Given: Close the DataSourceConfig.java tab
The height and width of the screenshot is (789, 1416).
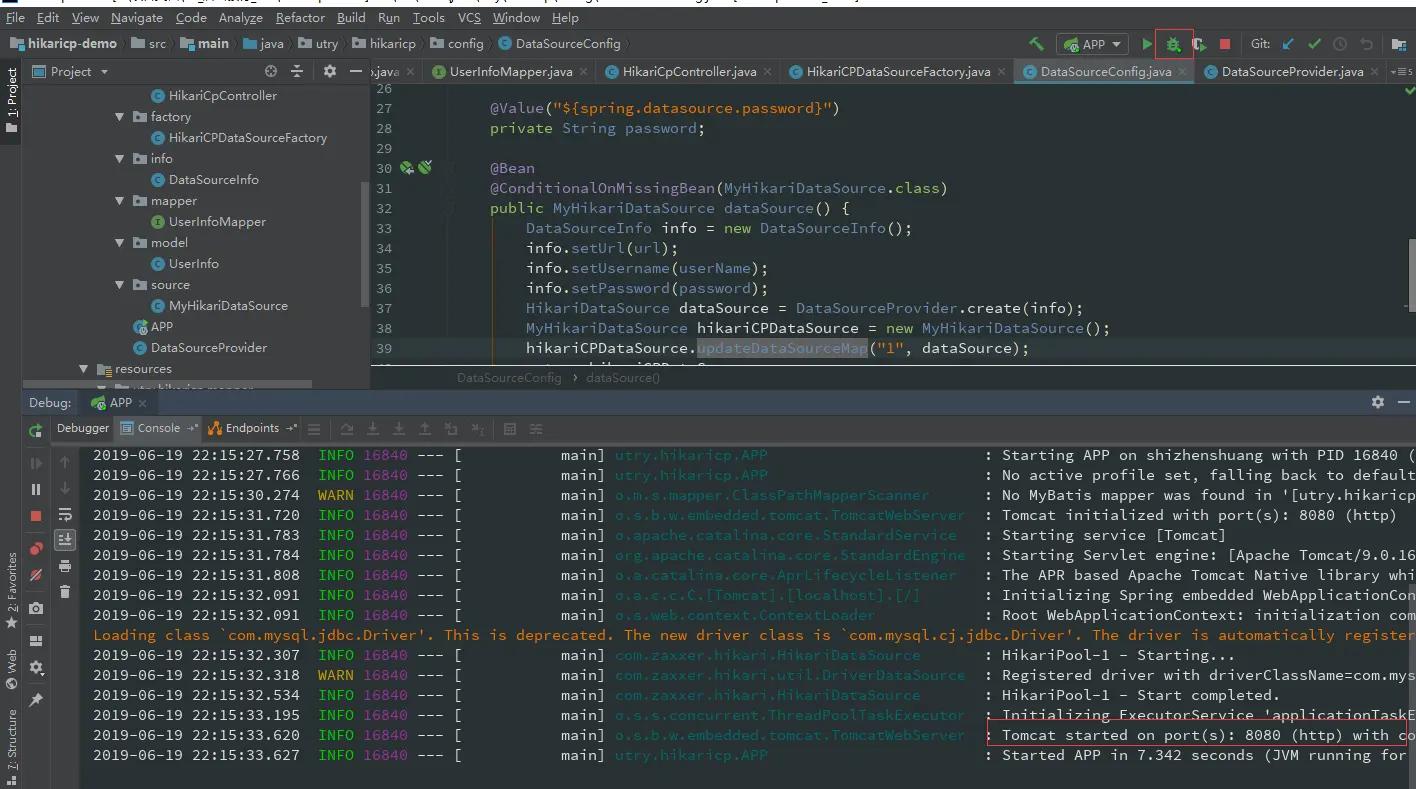Looking at the screenshot, I should (x=1182, y=72).
